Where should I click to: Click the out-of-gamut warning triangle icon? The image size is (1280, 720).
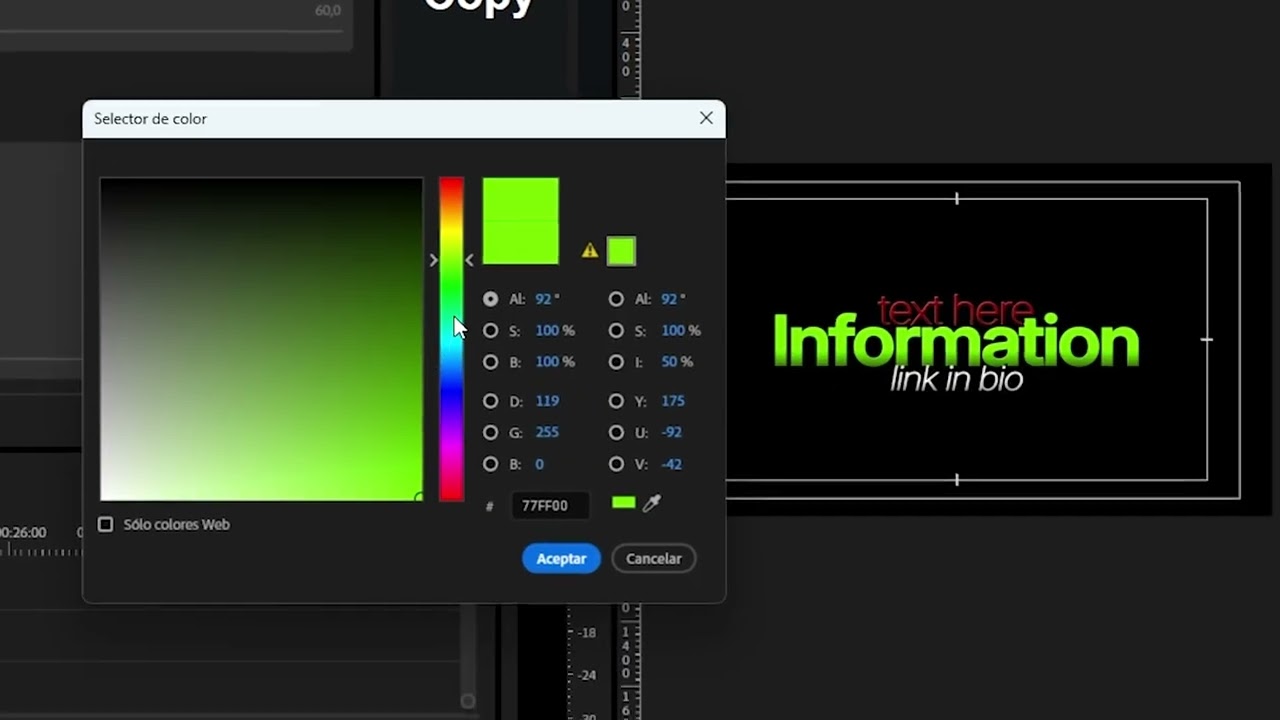click(590, 251)
